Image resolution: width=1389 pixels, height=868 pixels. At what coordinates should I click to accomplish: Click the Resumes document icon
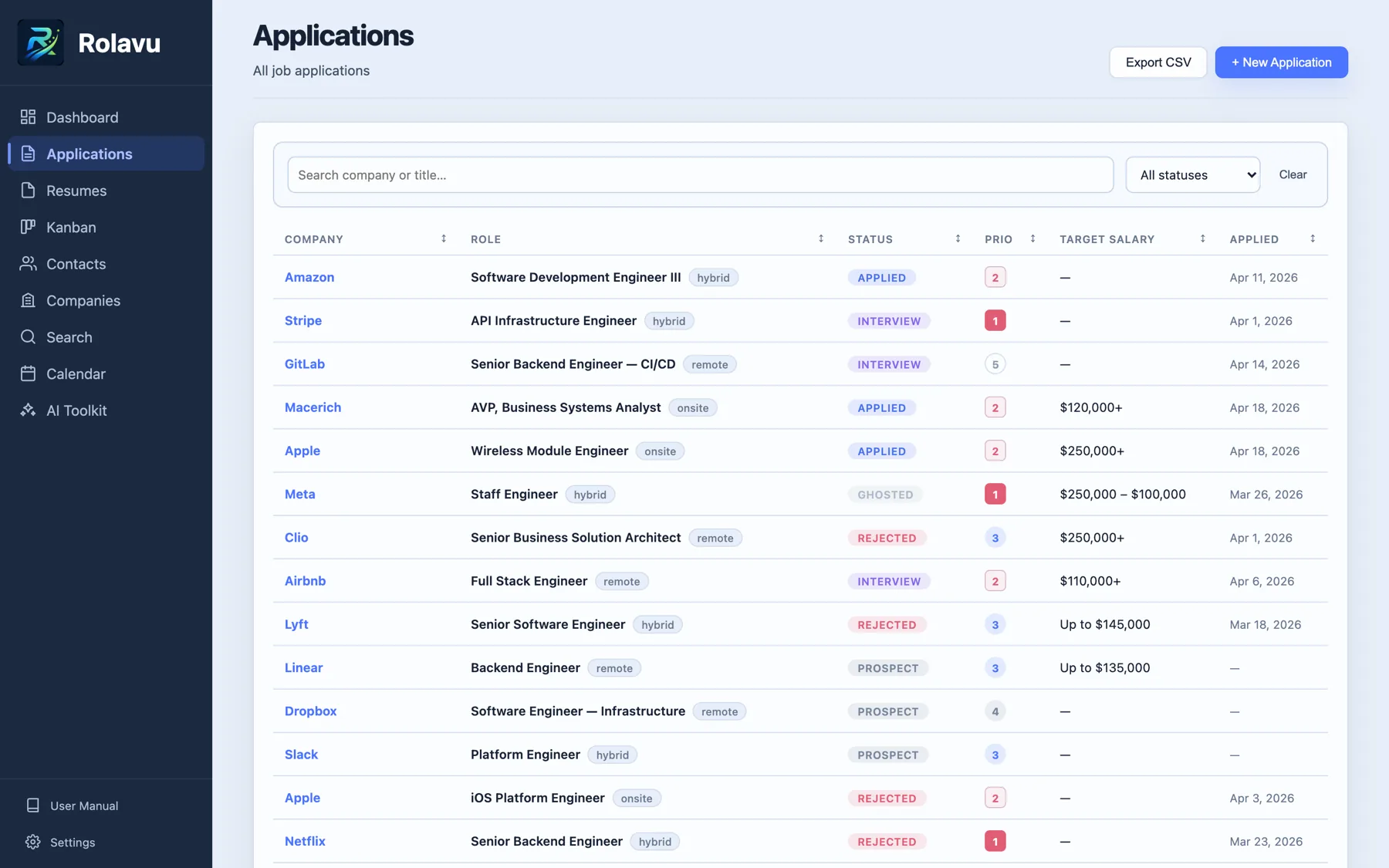(28, 191)
